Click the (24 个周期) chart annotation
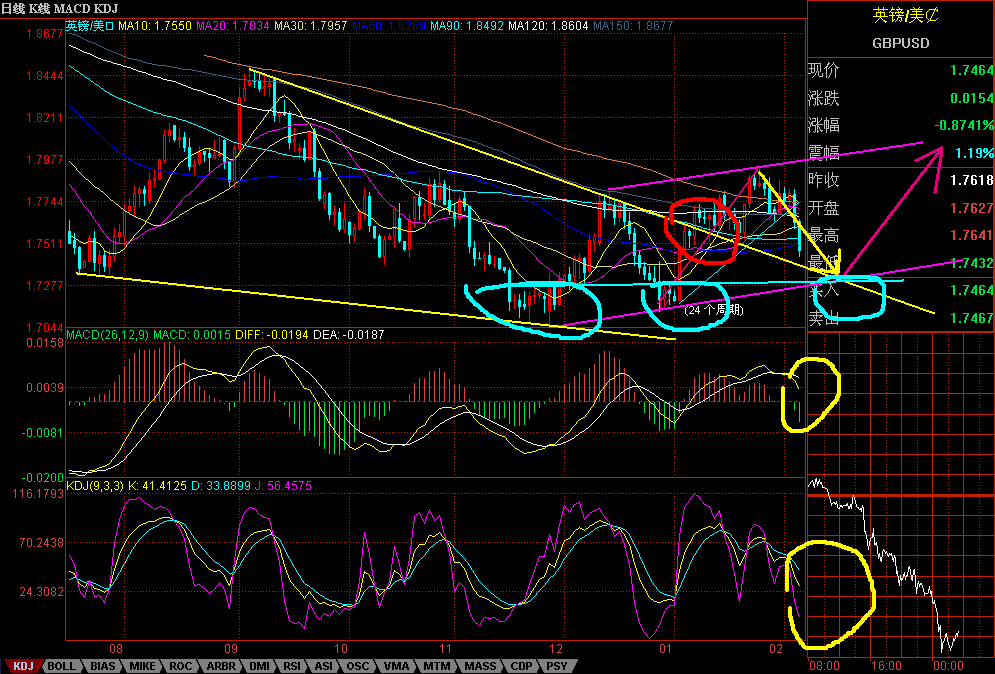The image size is (995, 674). pyautogui.click(x=714, y=310)
